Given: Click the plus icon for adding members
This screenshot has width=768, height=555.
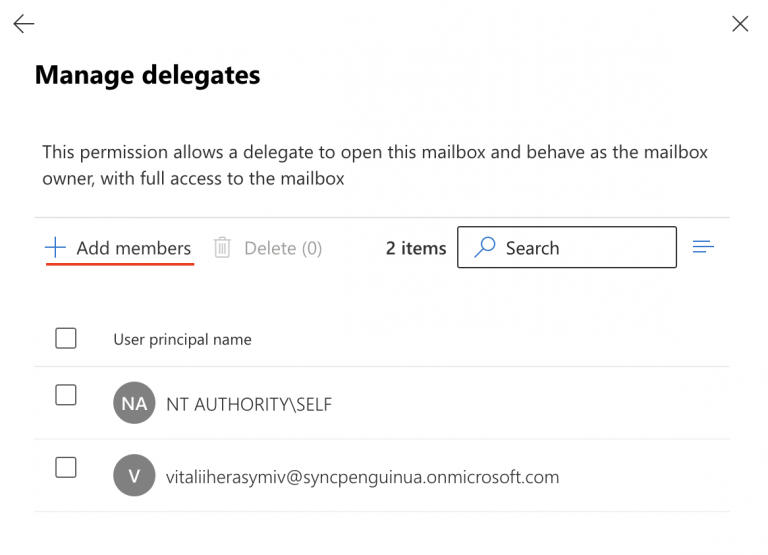Looking at the screenshot, I should pos(55,247).
